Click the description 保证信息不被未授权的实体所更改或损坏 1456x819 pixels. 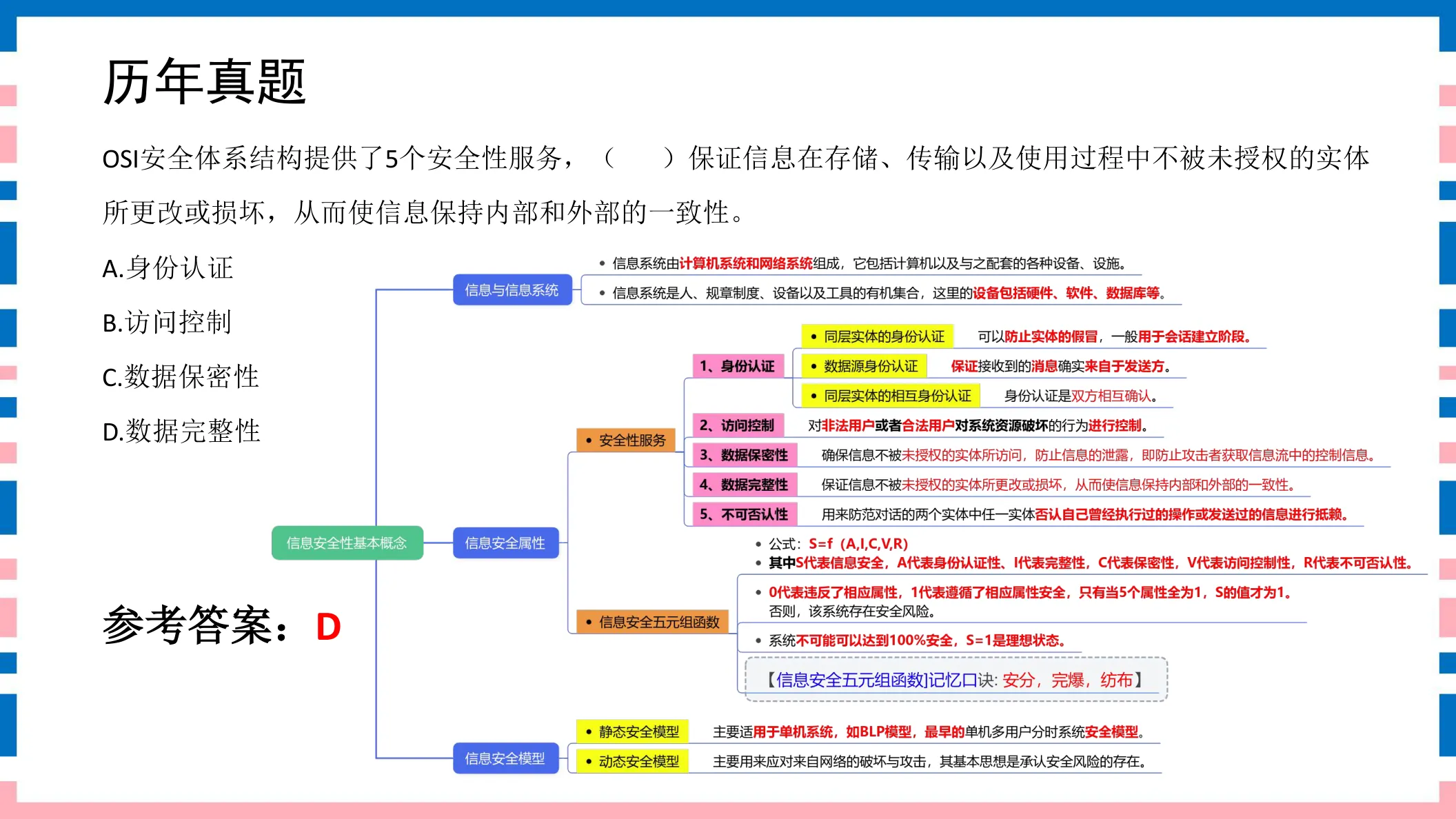(1058, 485)
